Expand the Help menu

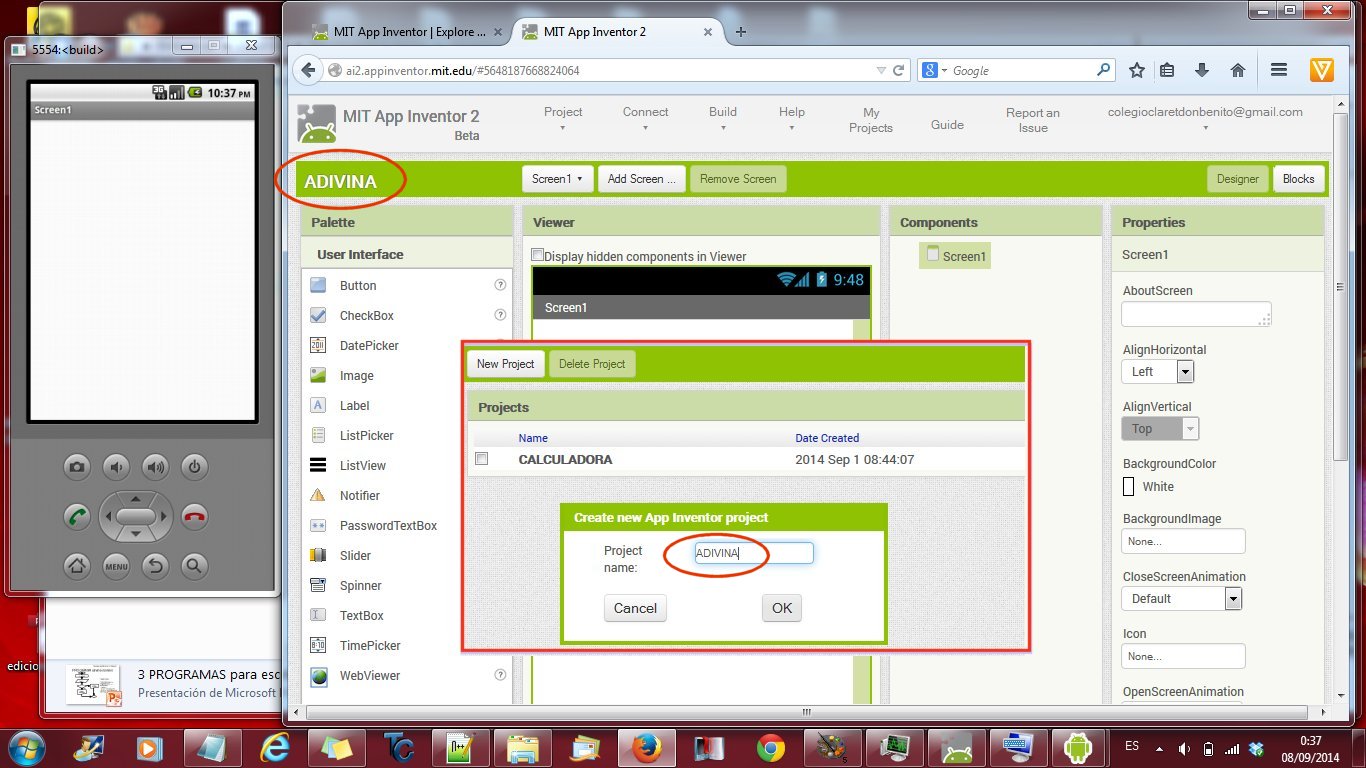click(x=792, y=118)
